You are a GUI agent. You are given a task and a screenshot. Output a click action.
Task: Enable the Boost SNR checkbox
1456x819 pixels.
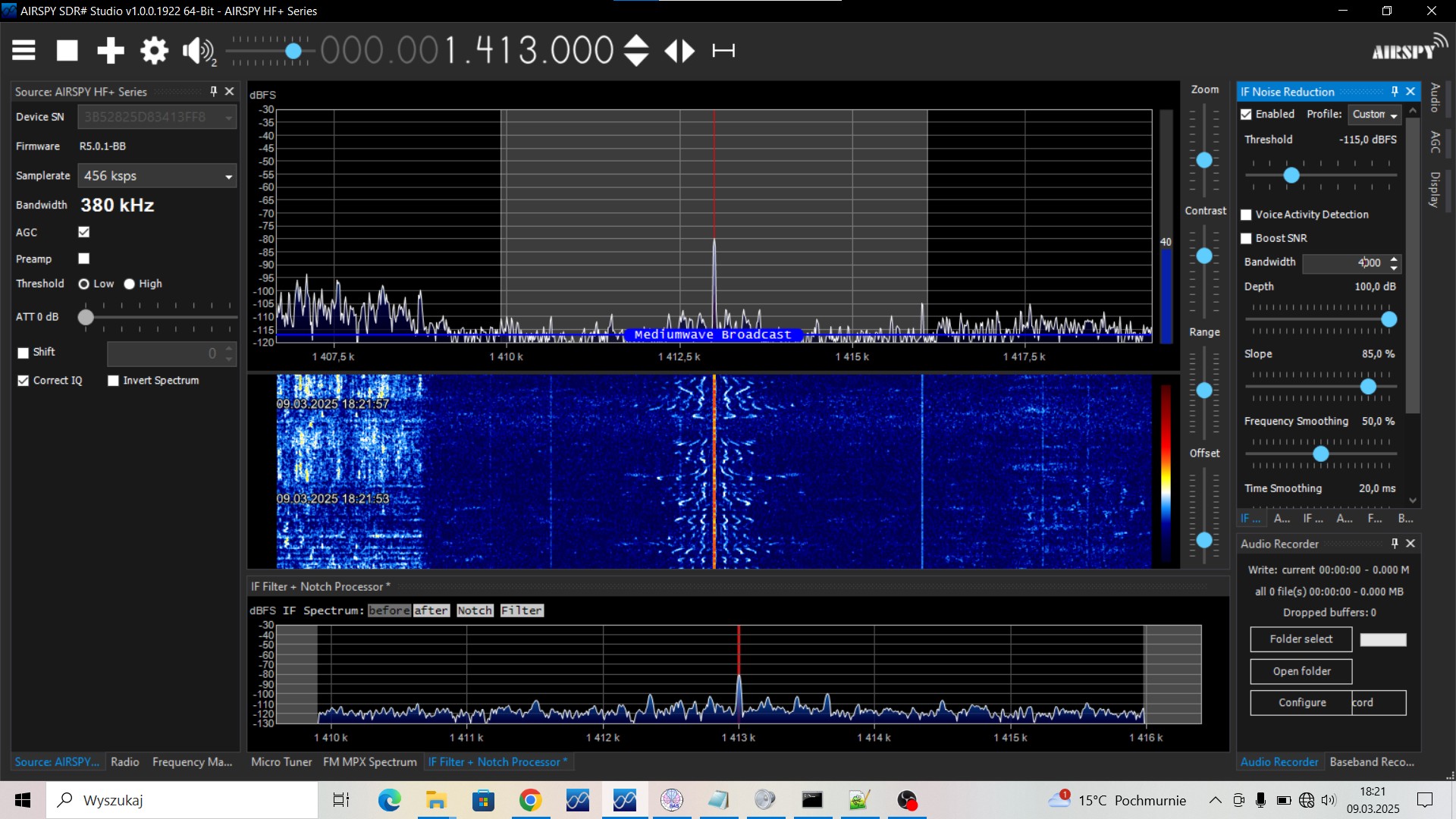1246,239
